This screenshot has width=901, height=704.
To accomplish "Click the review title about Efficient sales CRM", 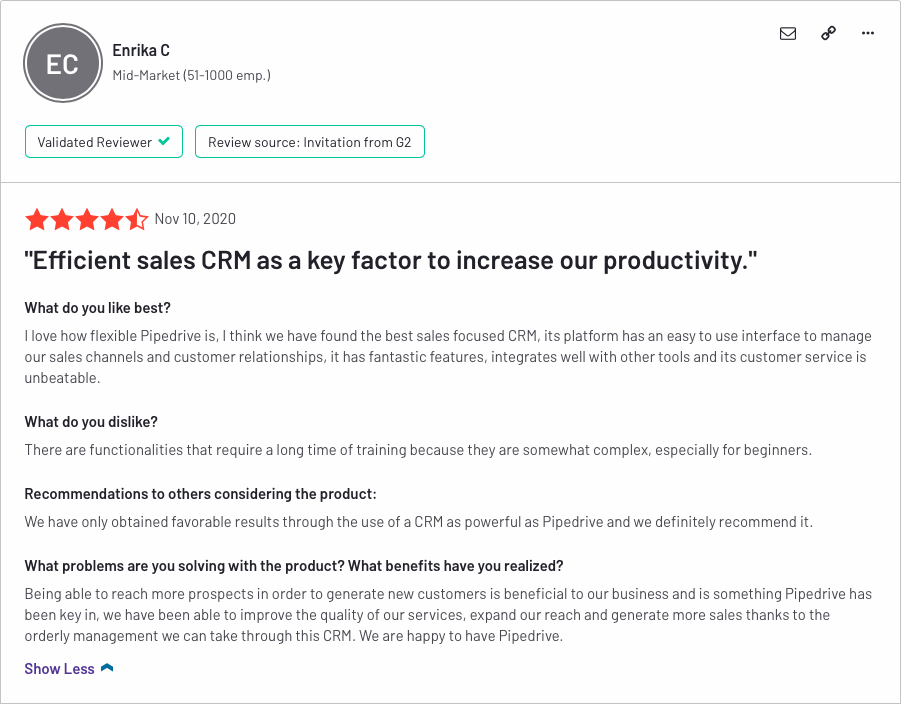I will 391,260.
